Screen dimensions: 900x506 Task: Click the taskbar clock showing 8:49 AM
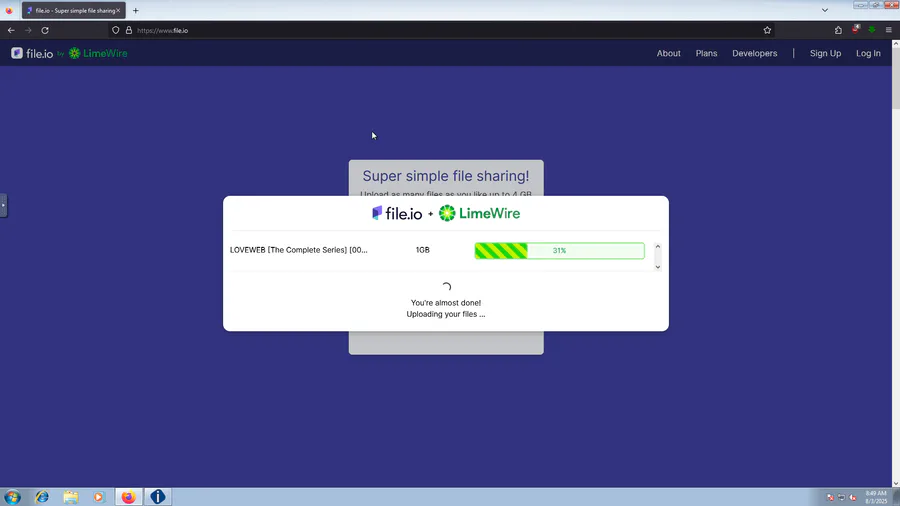pos(876,497)
